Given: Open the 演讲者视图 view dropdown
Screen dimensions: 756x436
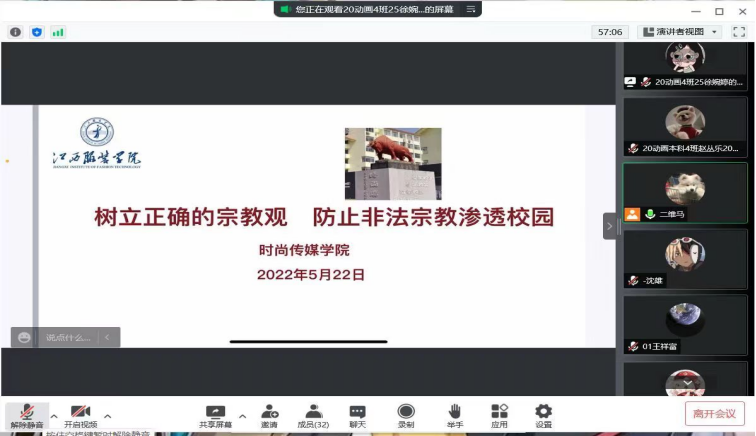Looking at the screenshot, I should (x=680, y=32).
